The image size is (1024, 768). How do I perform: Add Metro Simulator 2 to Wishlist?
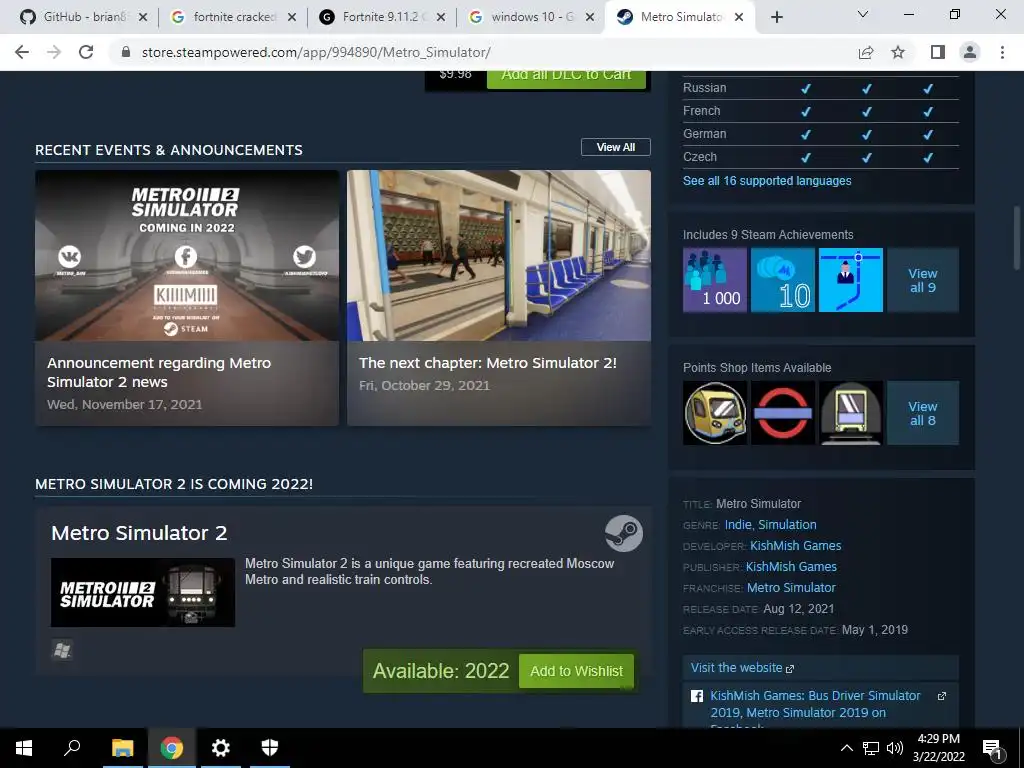click(x=576, y=671)
